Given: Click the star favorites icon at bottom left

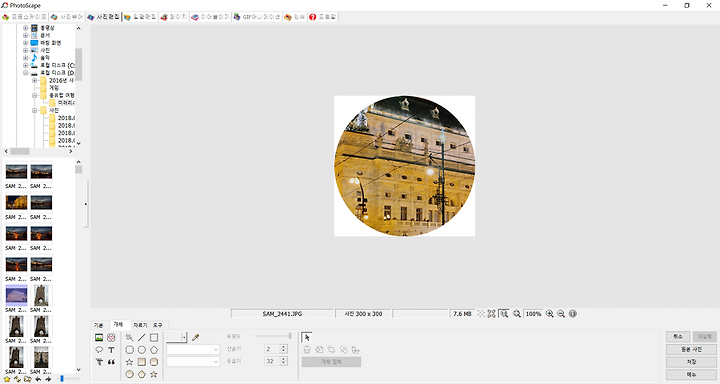Looking at the screenshot, I should click(x=7, y=379).
